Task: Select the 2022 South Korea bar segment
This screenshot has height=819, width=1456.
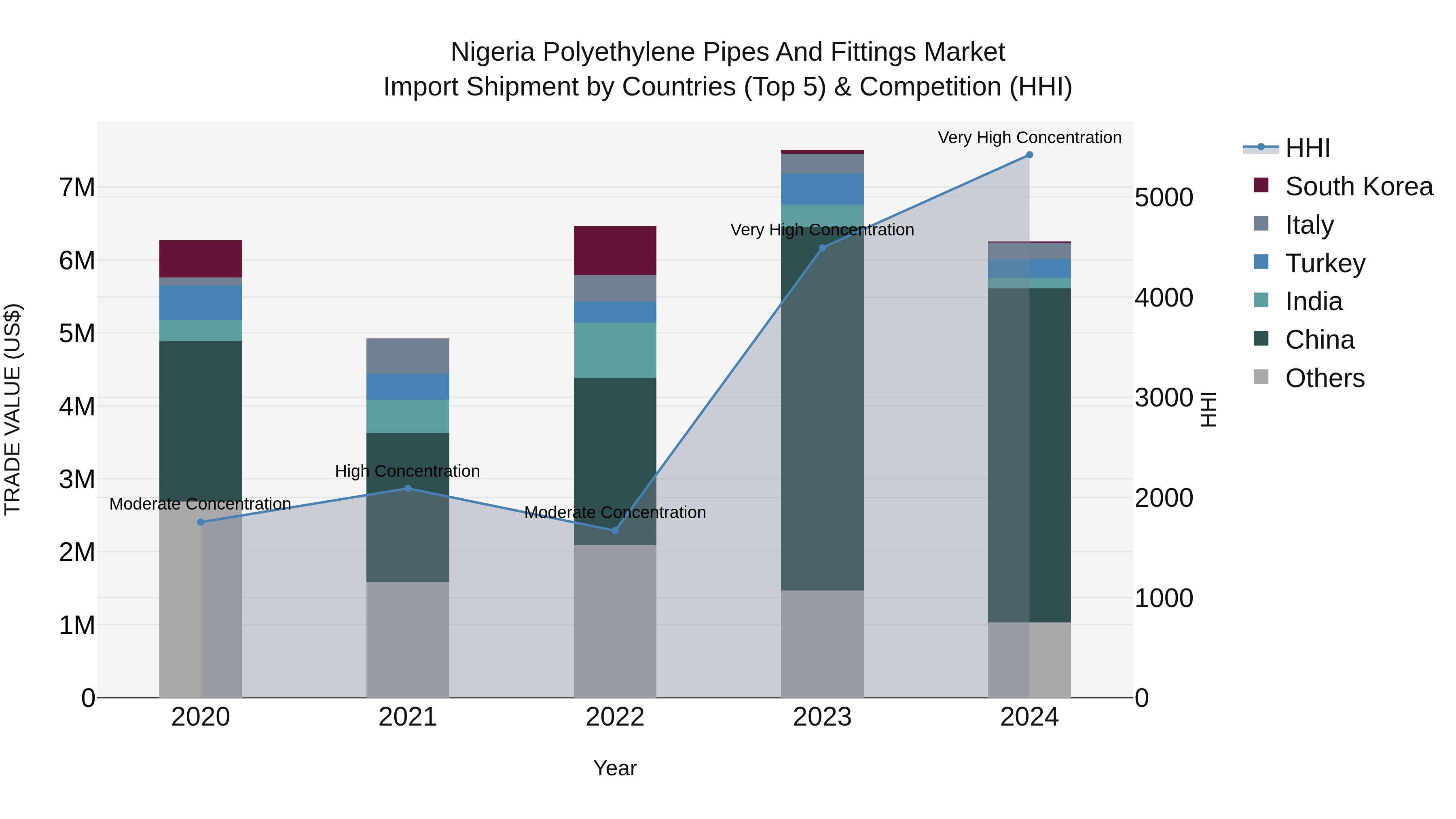Action: 615,251
